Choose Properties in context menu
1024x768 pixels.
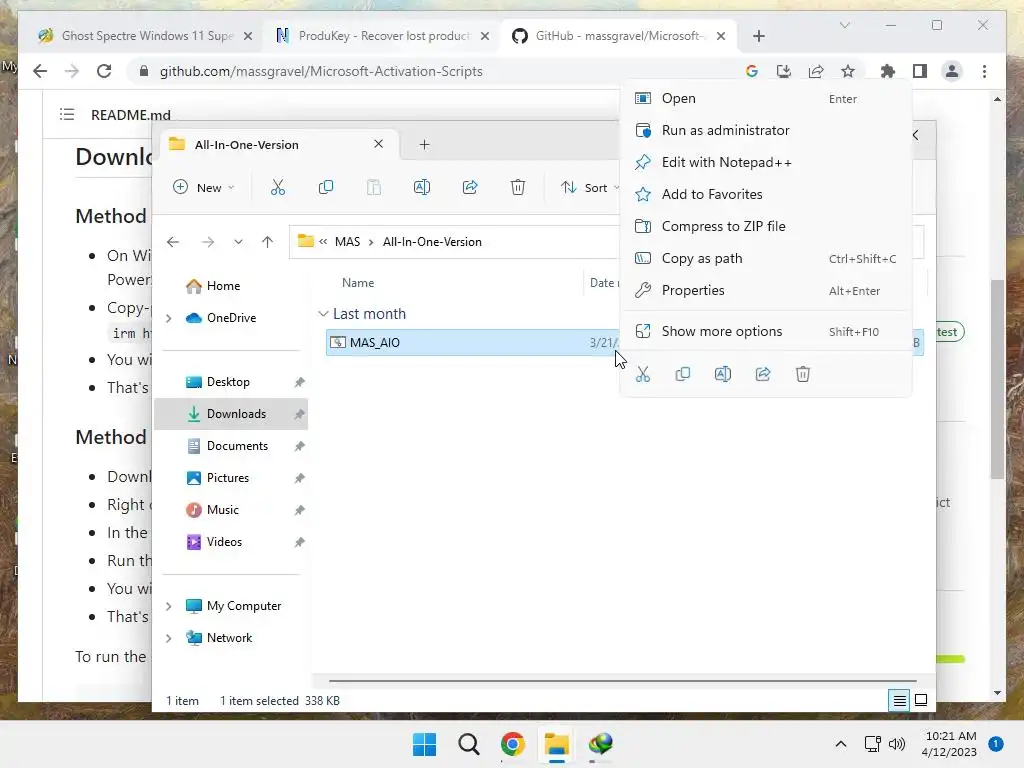pos(765,291)
